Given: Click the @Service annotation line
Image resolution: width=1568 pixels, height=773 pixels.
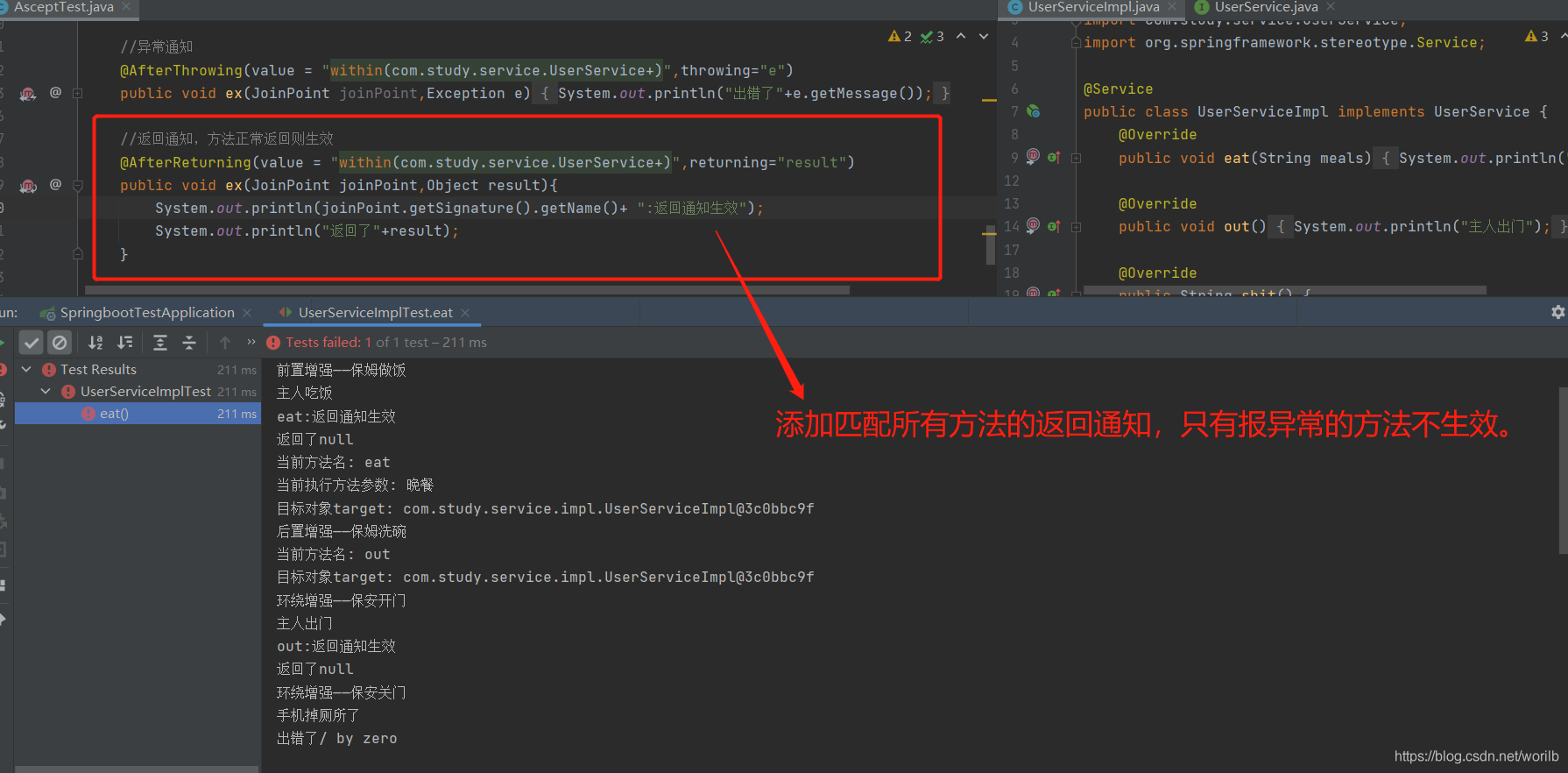Looking at the screenshot, I should click(x=1118, y=89).
